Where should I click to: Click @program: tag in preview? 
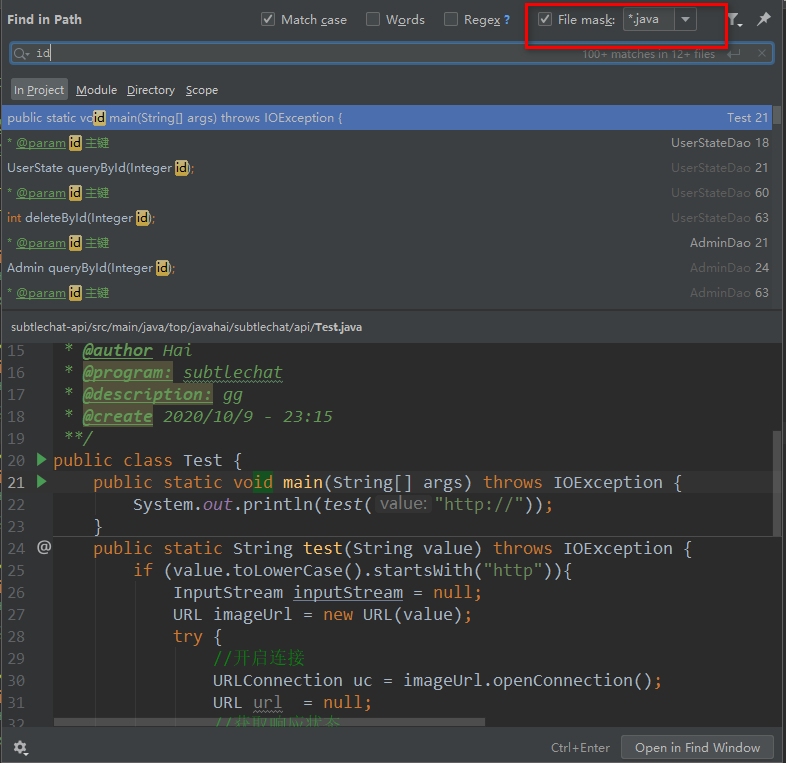[x=127, y=372]
